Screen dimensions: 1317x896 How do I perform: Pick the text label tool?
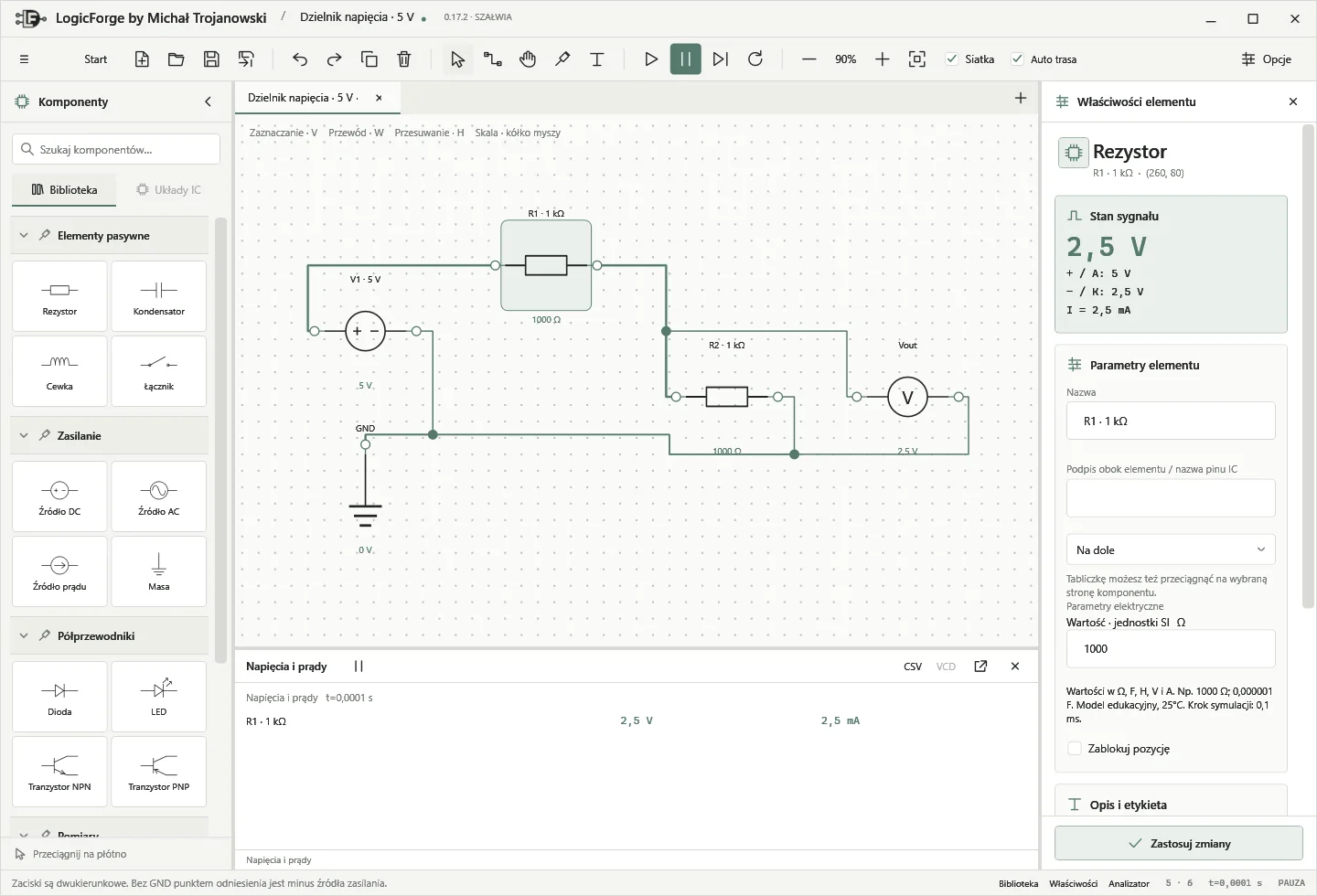pyautogui.click(x=597, y=59)
